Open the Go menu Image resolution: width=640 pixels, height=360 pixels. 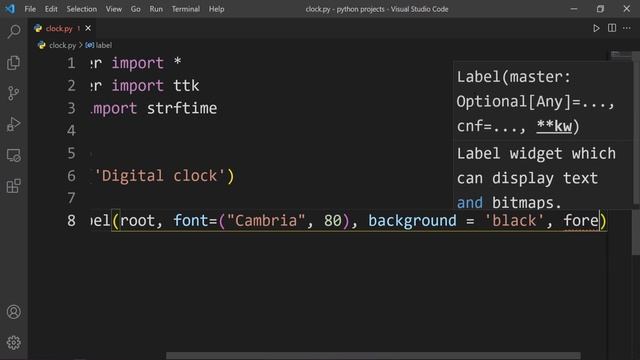[x=136, y=9]
